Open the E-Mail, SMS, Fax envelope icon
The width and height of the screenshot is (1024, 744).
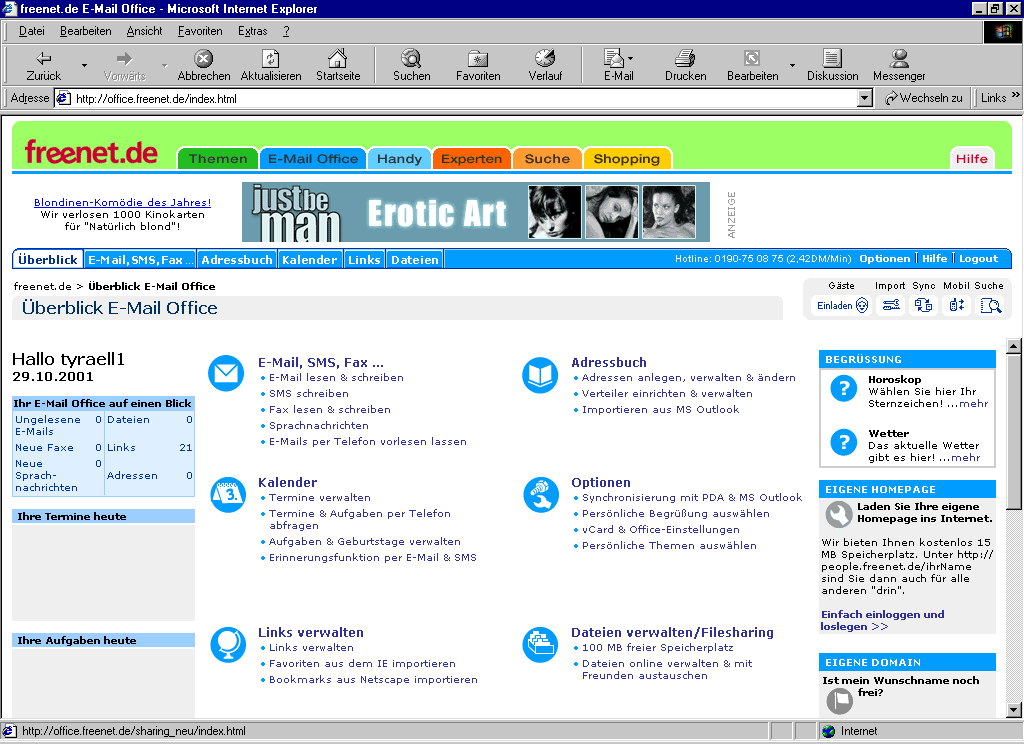coord(226,373)
